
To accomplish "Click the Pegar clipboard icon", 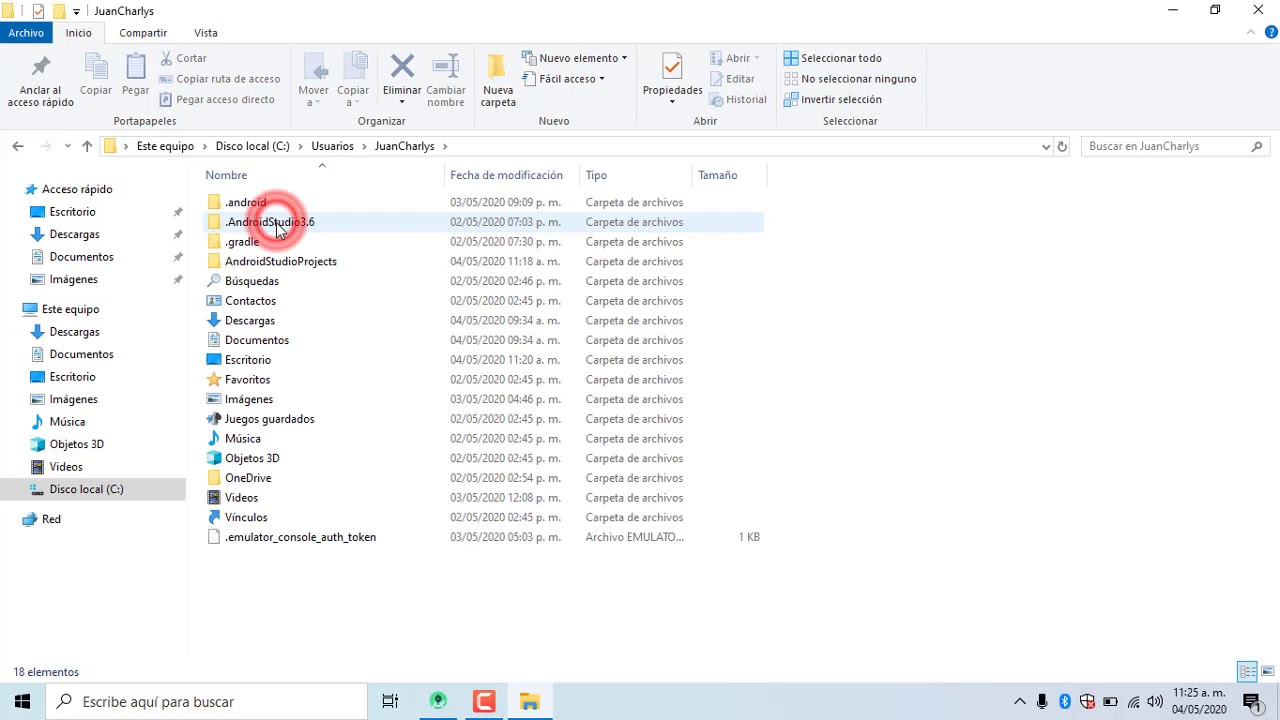I will [136, 67].
